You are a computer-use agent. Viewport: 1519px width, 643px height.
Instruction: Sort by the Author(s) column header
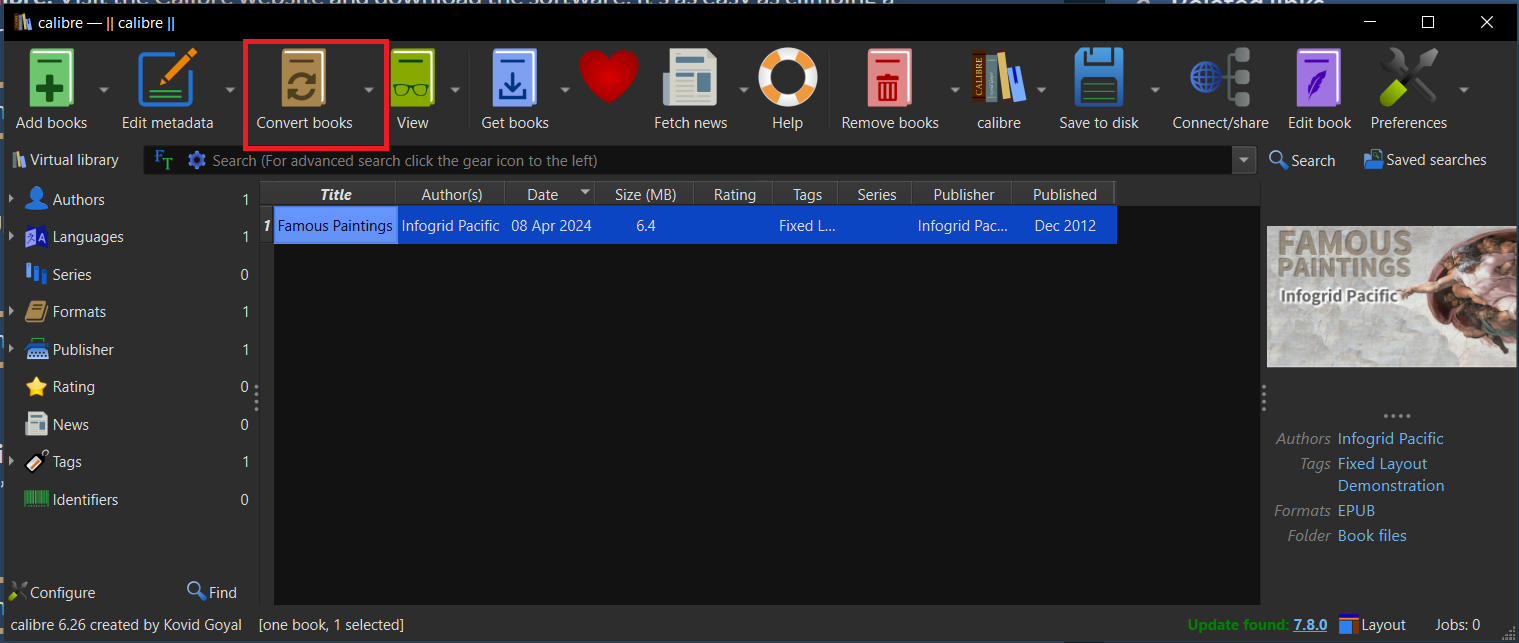tap(451, 193)
